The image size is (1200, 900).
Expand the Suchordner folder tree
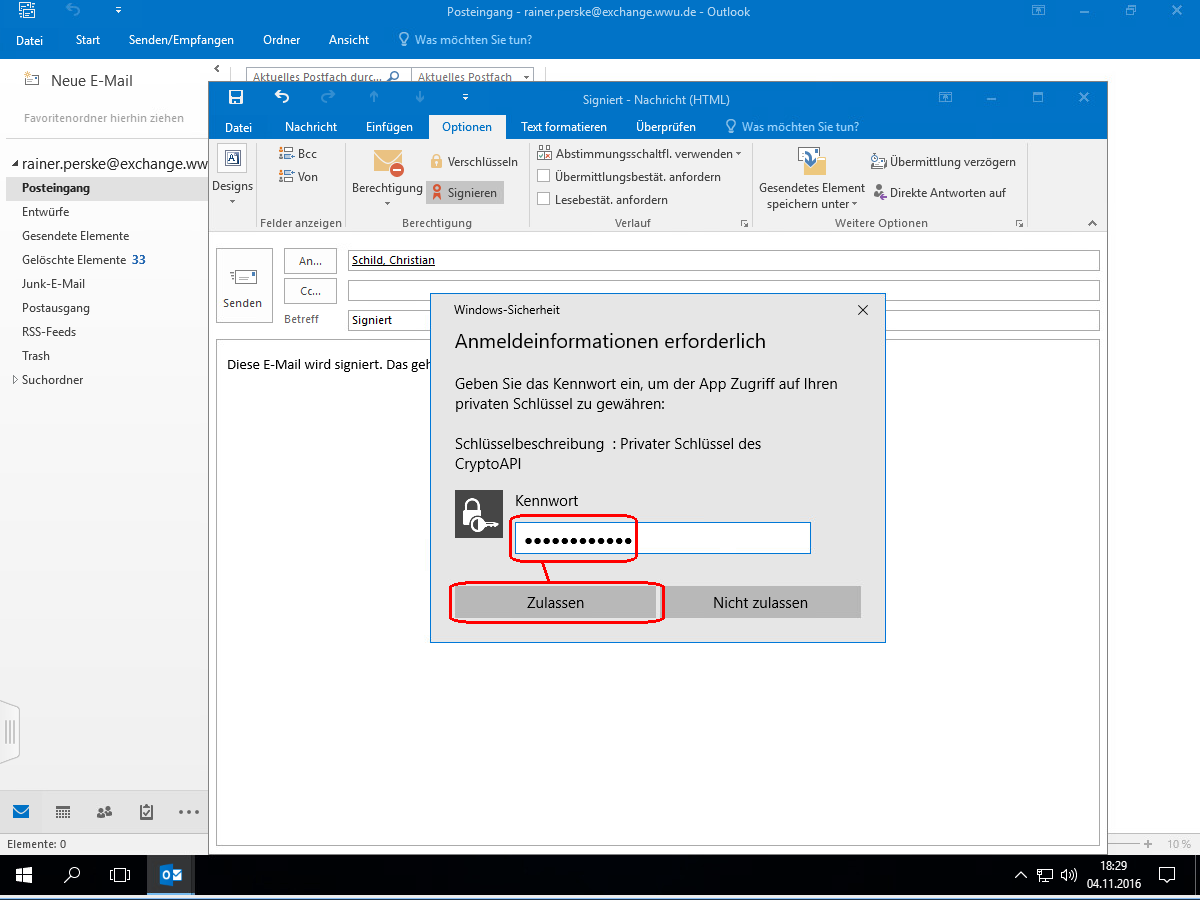point(14,380)
